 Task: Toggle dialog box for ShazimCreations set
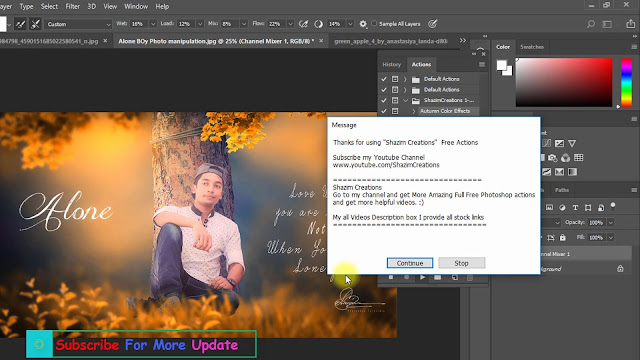[395, 100]
